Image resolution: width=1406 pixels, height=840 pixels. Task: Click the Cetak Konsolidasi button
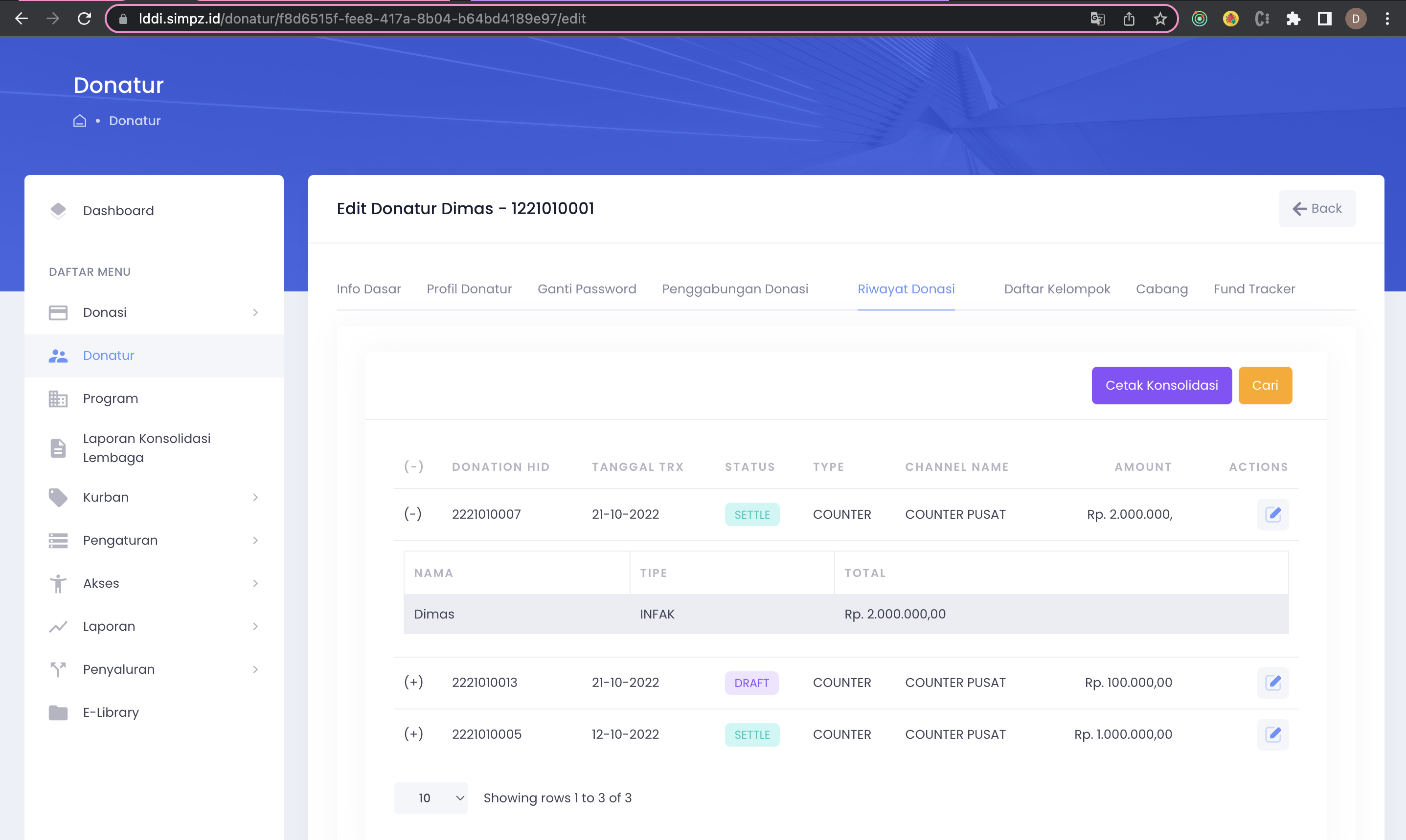1161,385
